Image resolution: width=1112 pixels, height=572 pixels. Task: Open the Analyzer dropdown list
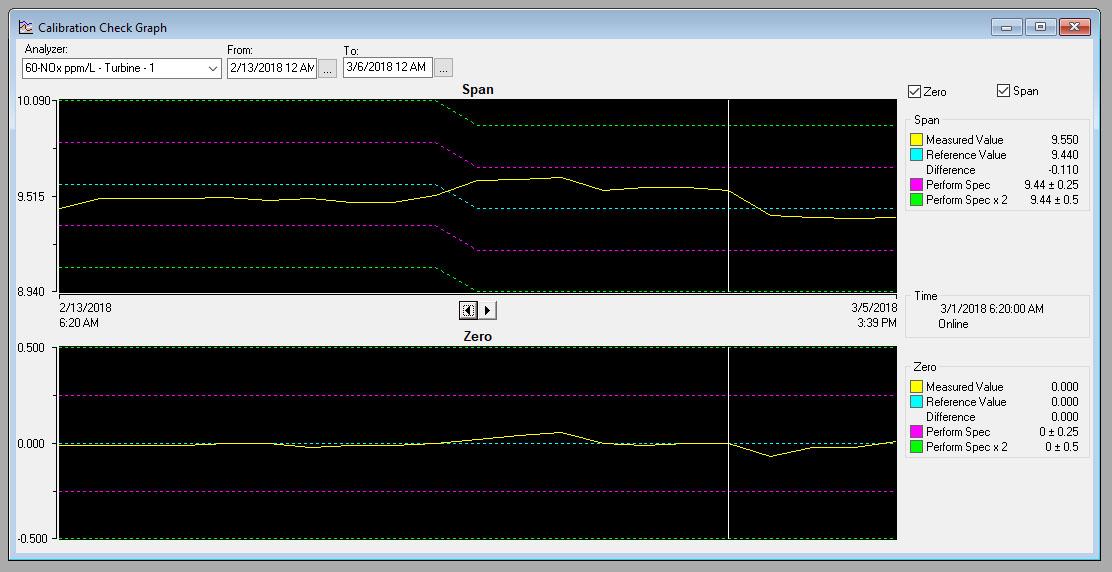(213, 69)
